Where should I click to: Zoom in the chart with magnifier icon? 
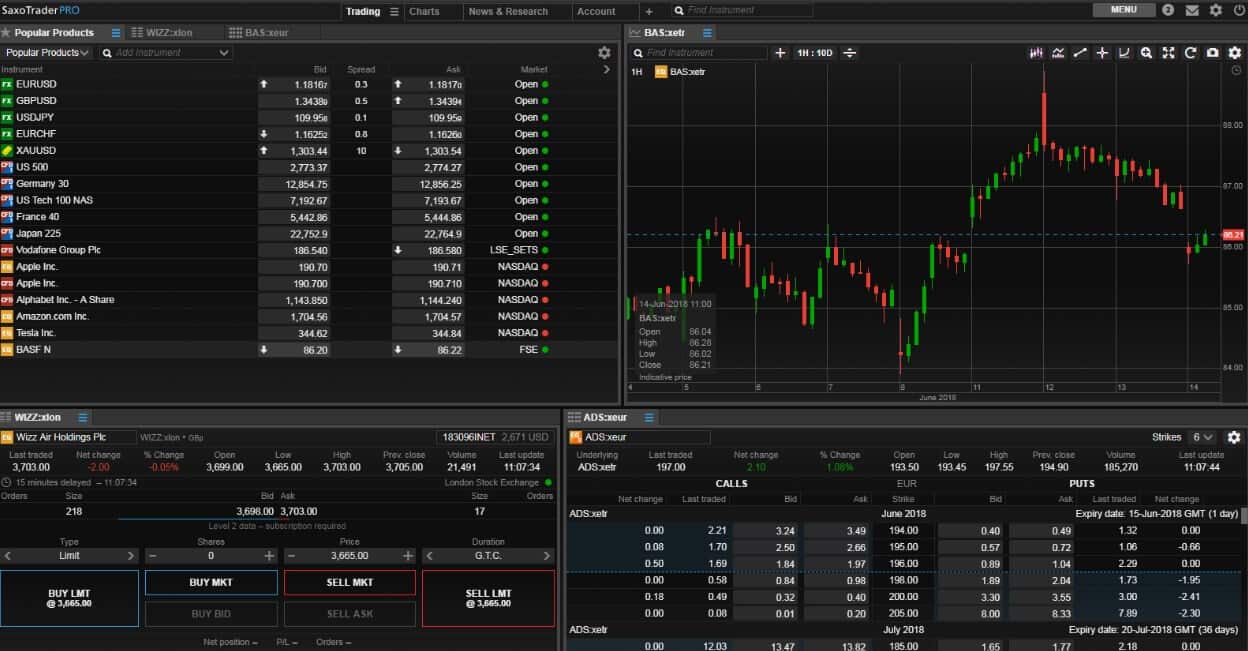1146,53
